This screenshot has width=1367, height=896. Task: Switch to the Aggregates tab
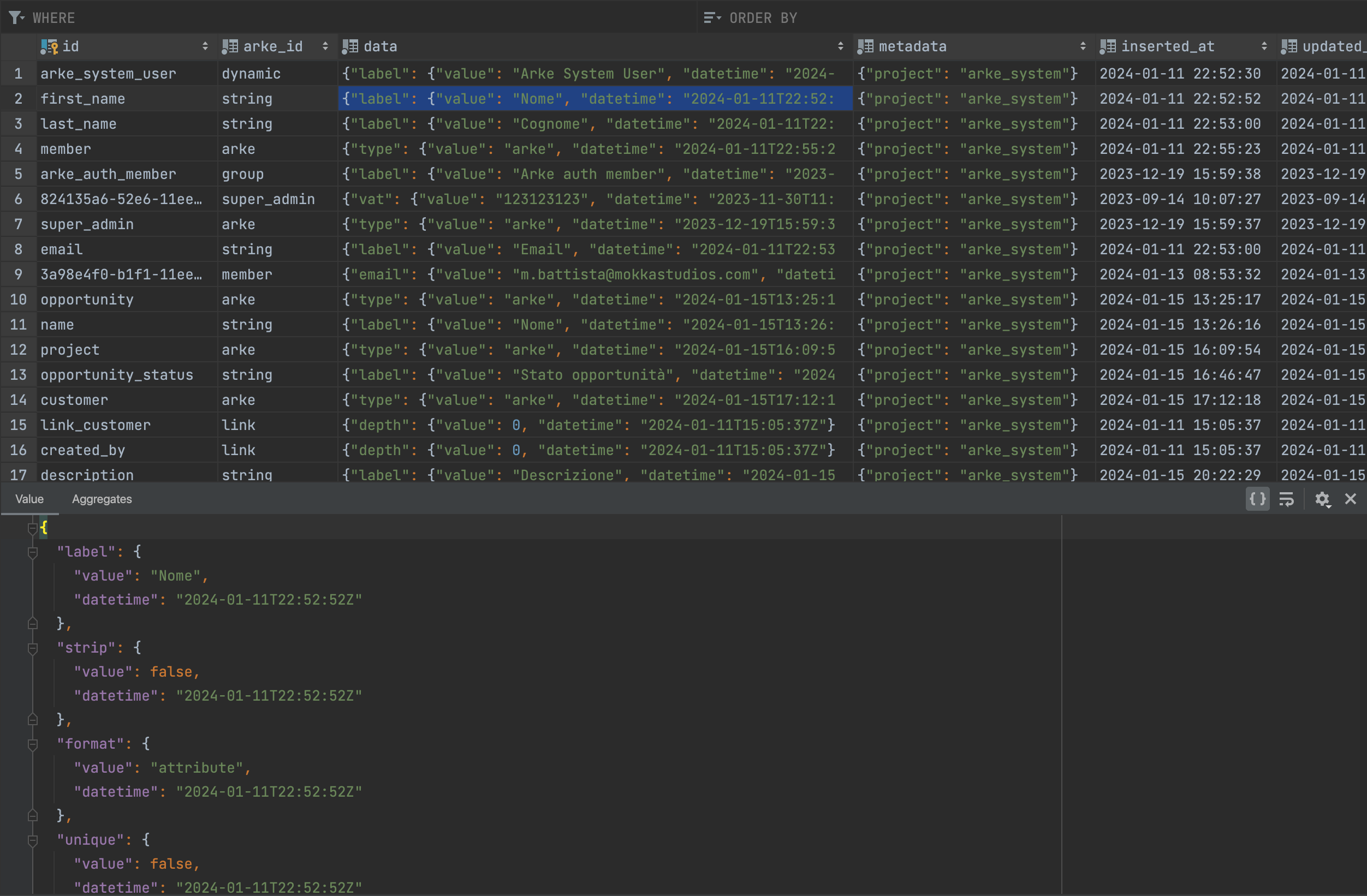click(x=102, y=499)
